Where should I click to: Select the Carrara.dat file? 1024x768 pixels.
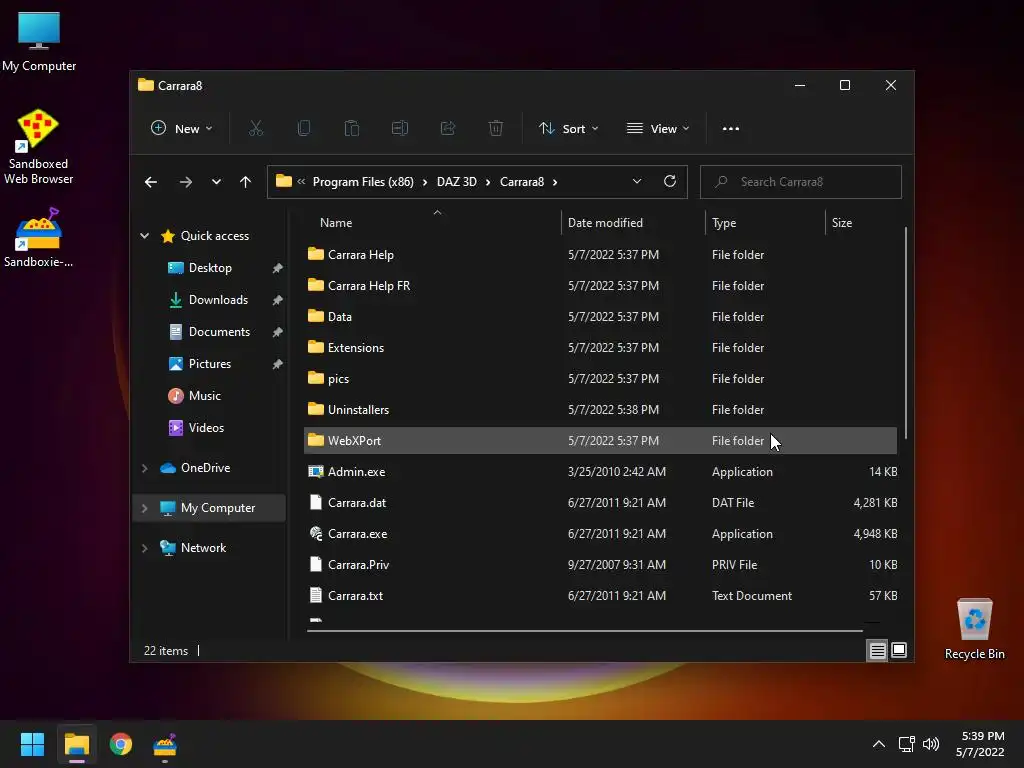click(x=600, y=503)
